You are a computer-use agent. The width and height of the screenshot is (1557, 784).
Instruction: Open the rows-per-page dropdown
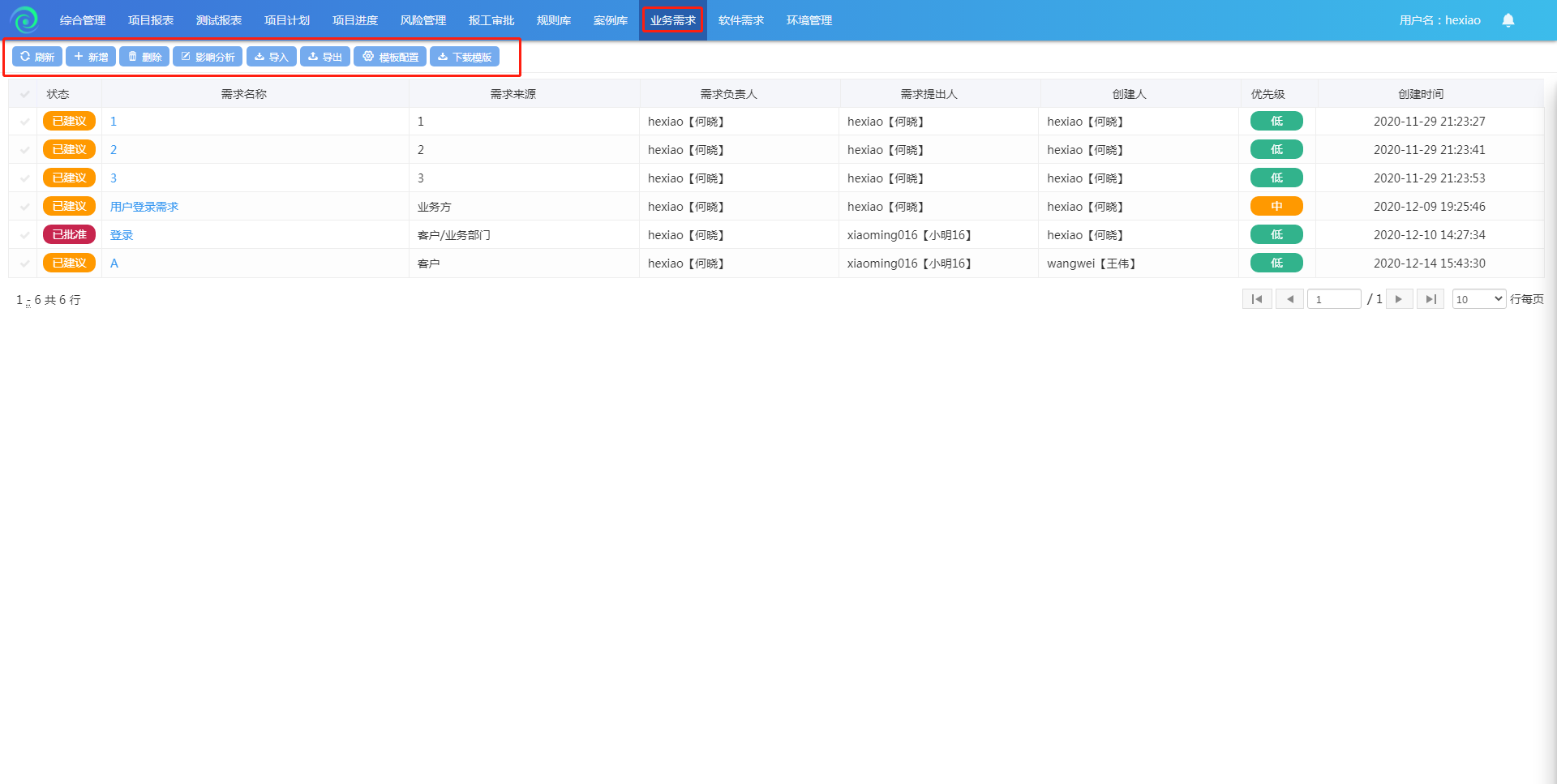click(x=1479, y=299)
